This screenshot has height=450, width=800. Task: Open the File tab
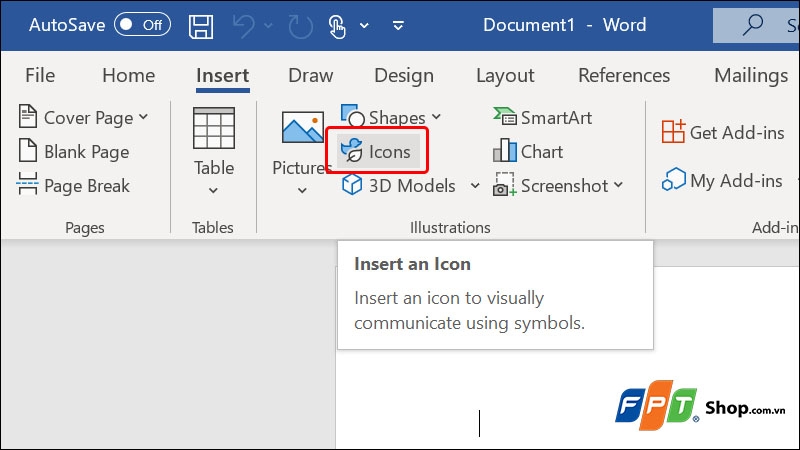(x=40, y=76)
